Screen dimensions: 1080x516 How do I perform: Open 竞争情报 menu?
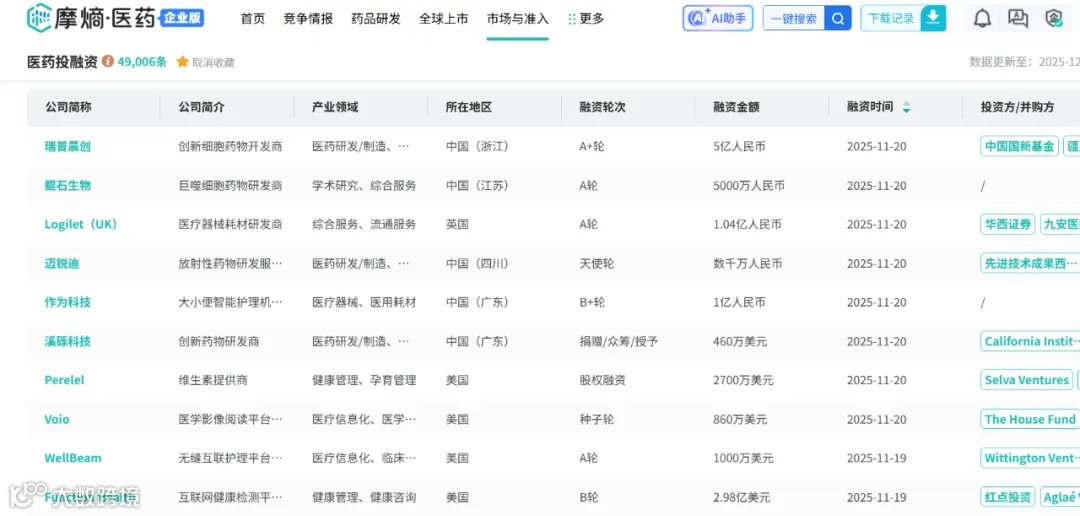point(308,19)
